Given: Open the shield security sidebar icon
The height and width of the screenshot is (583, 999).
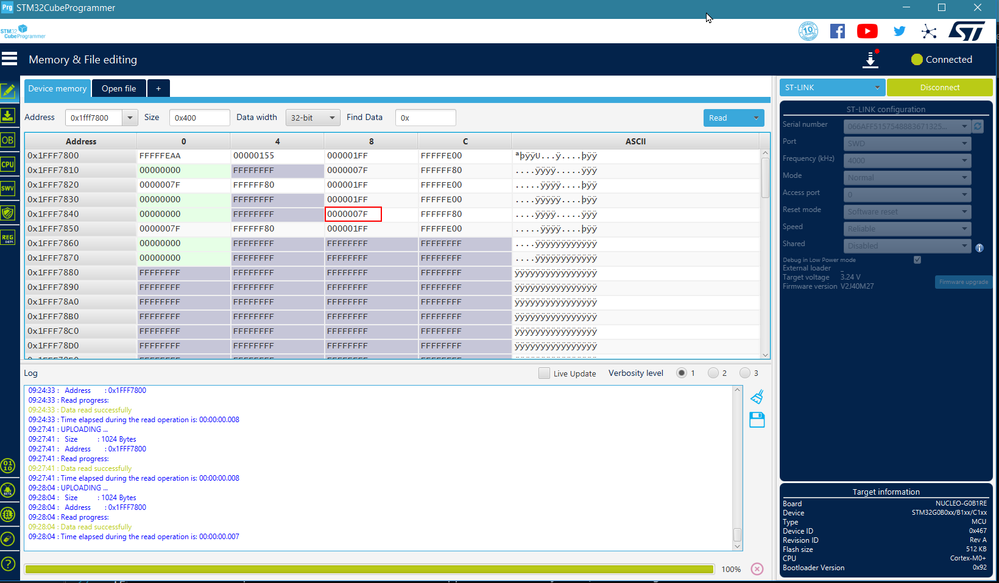Looking at the screenshot, I should coord(8,212).
